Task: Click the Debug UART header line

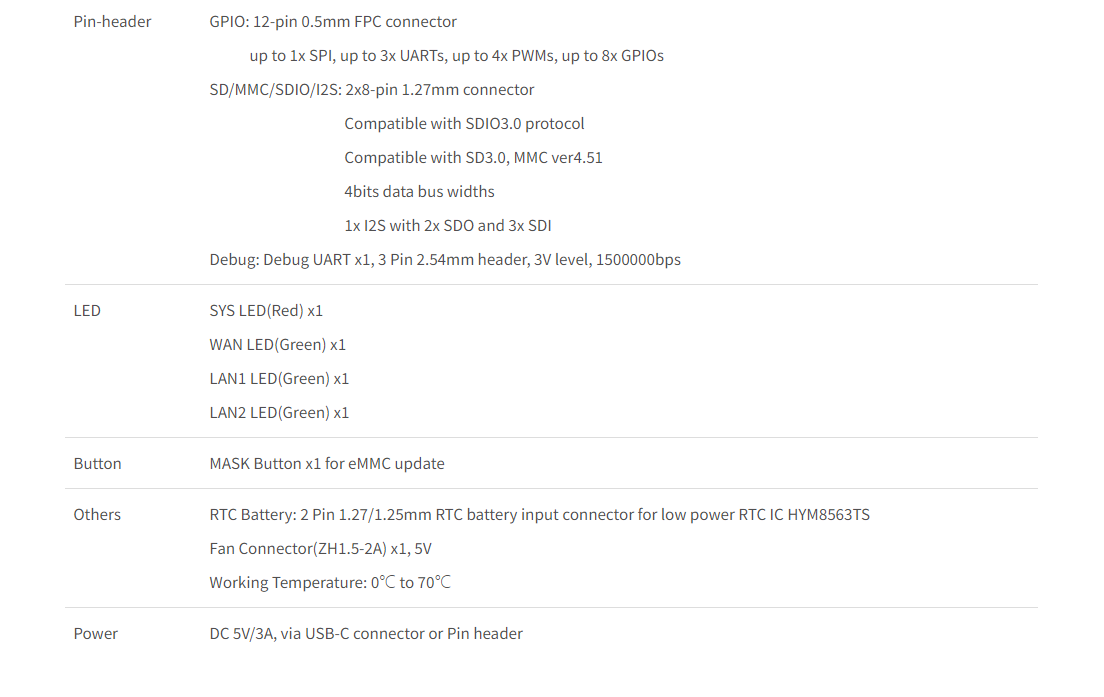Action: [x=444, y=259]
